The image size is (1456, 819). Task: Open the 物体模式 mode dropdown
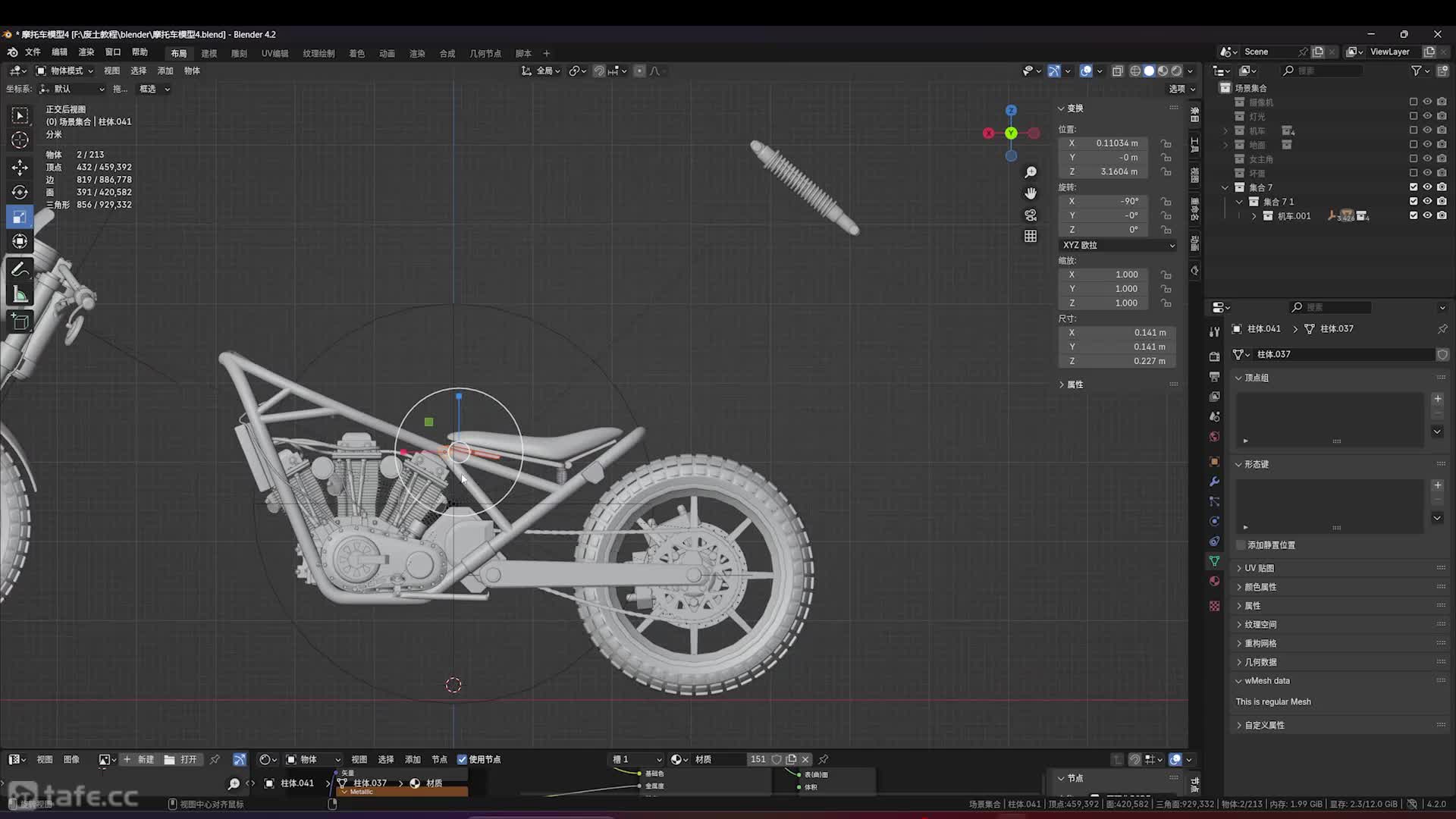65,71
